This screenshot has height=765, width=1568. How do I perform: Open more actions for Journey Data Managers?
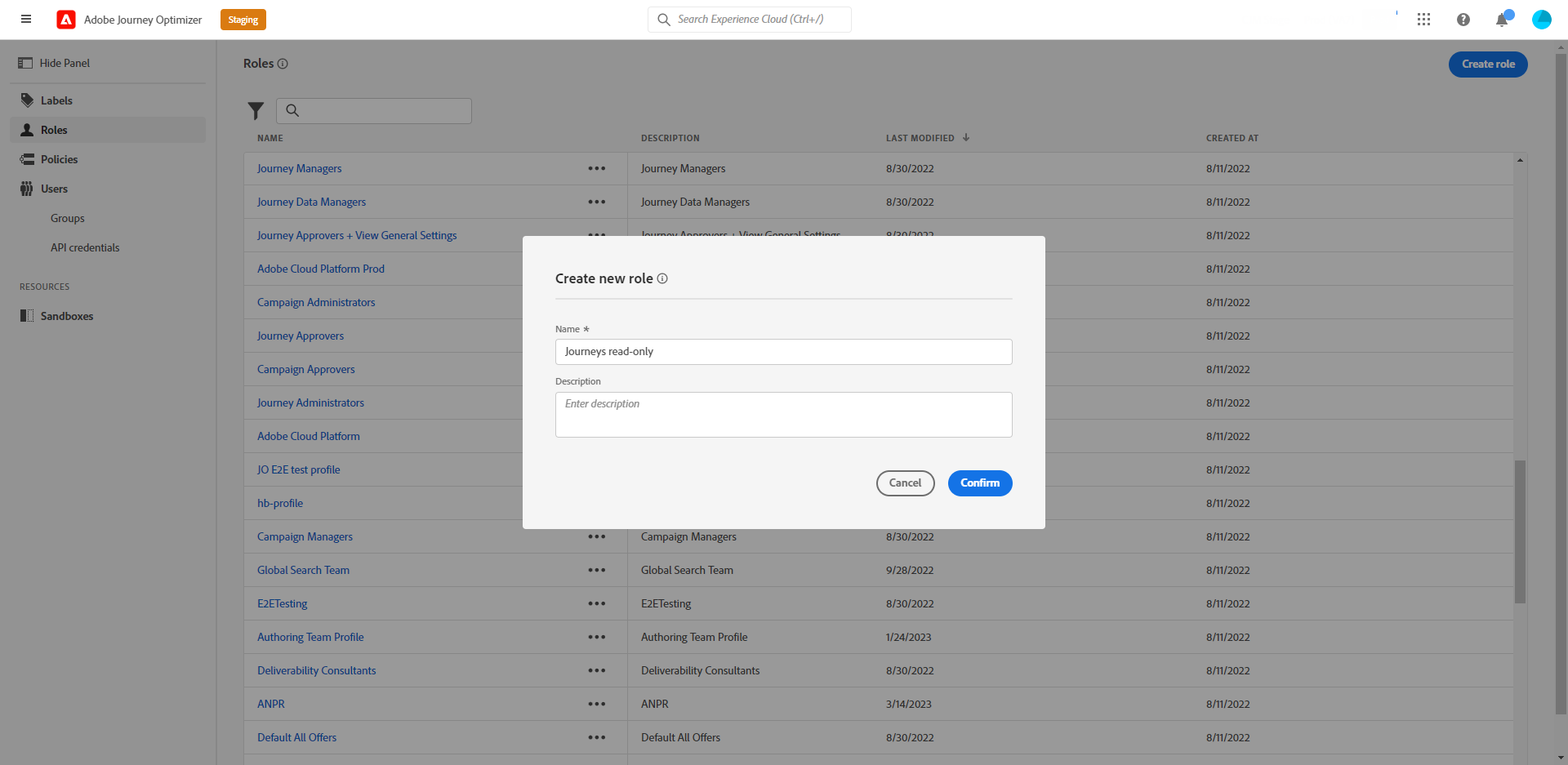(x=597, y=202)
